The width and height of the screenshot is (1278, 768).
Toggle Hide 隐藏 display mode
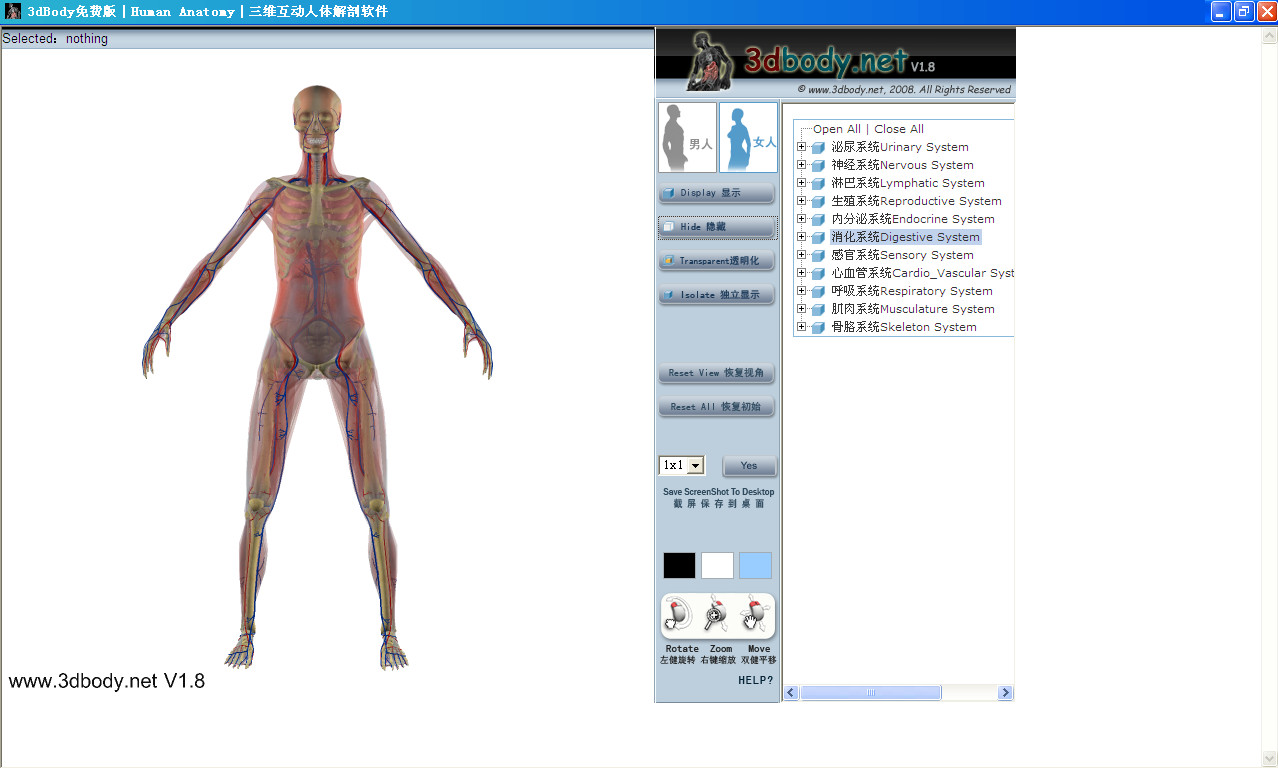716,227
